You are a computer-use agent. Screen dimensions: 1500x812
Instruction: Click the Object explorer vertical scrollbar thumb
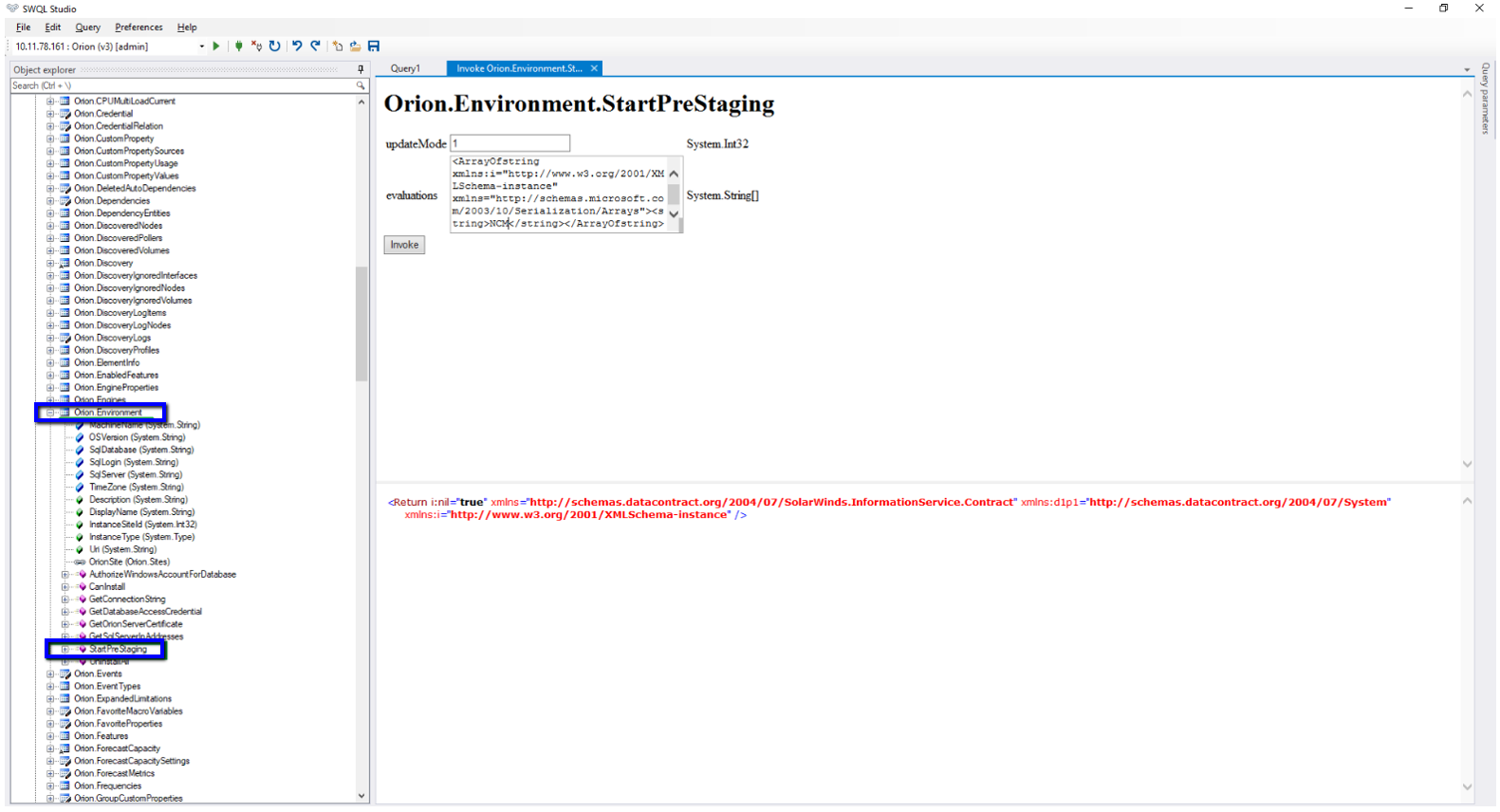coord(361,323)
